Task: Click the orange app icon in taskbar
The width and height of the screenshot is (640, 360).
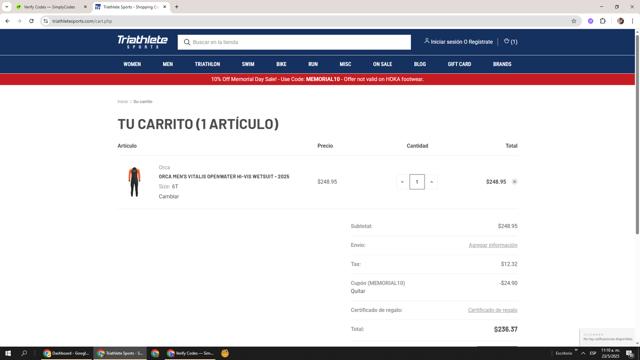Action: click(225, 353)
